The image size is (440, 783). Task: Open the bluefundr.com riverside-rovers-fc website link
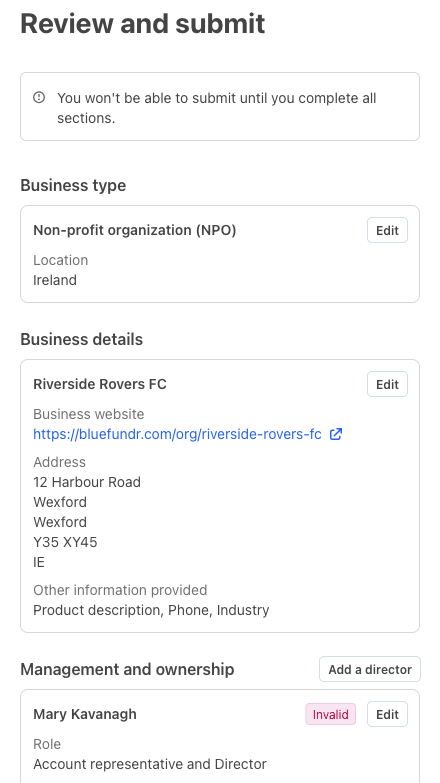(177, 434)
